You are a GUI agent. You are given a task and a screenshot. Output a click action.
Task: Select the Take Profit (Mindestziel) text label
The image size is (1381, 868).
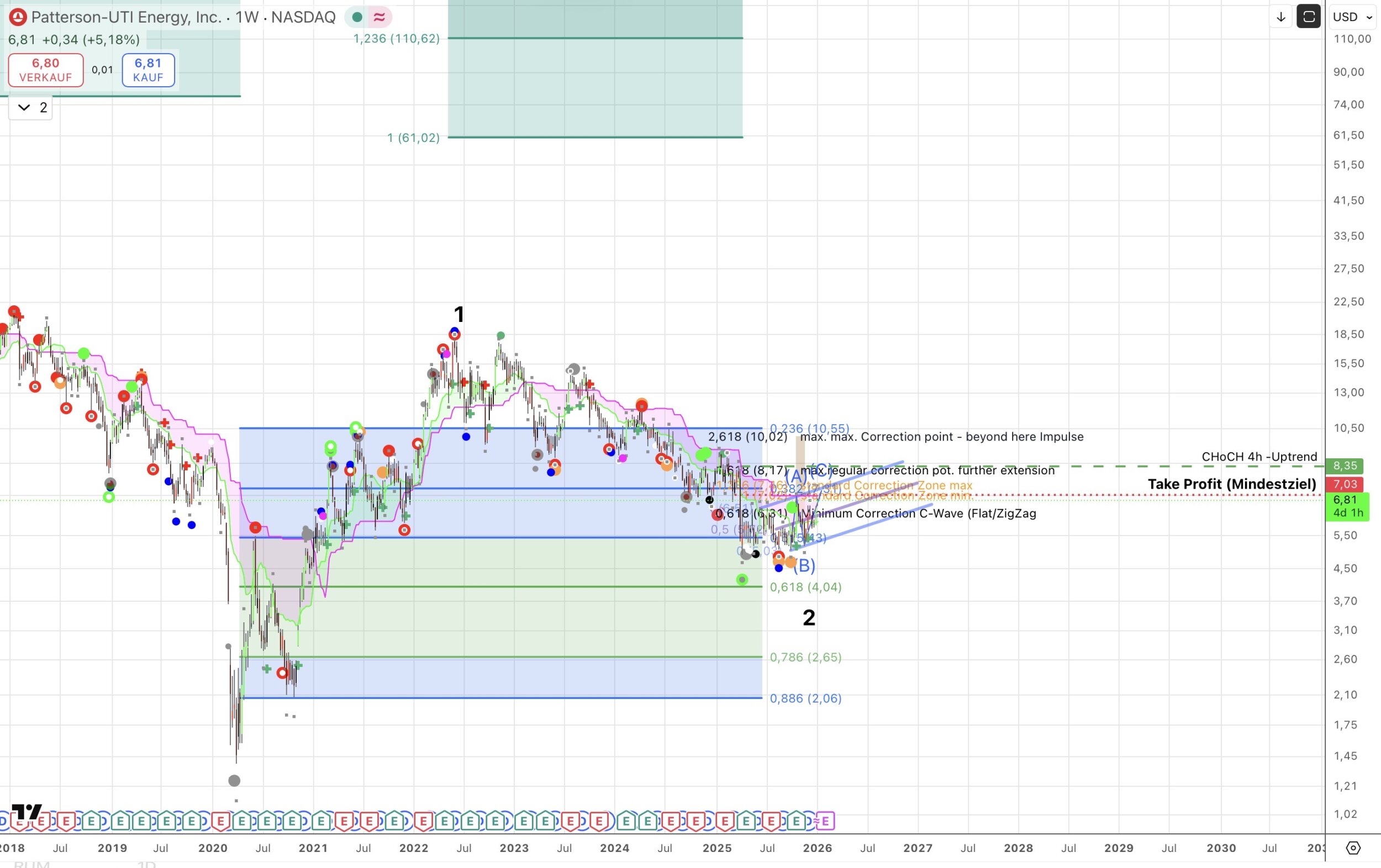[1231, 484]
